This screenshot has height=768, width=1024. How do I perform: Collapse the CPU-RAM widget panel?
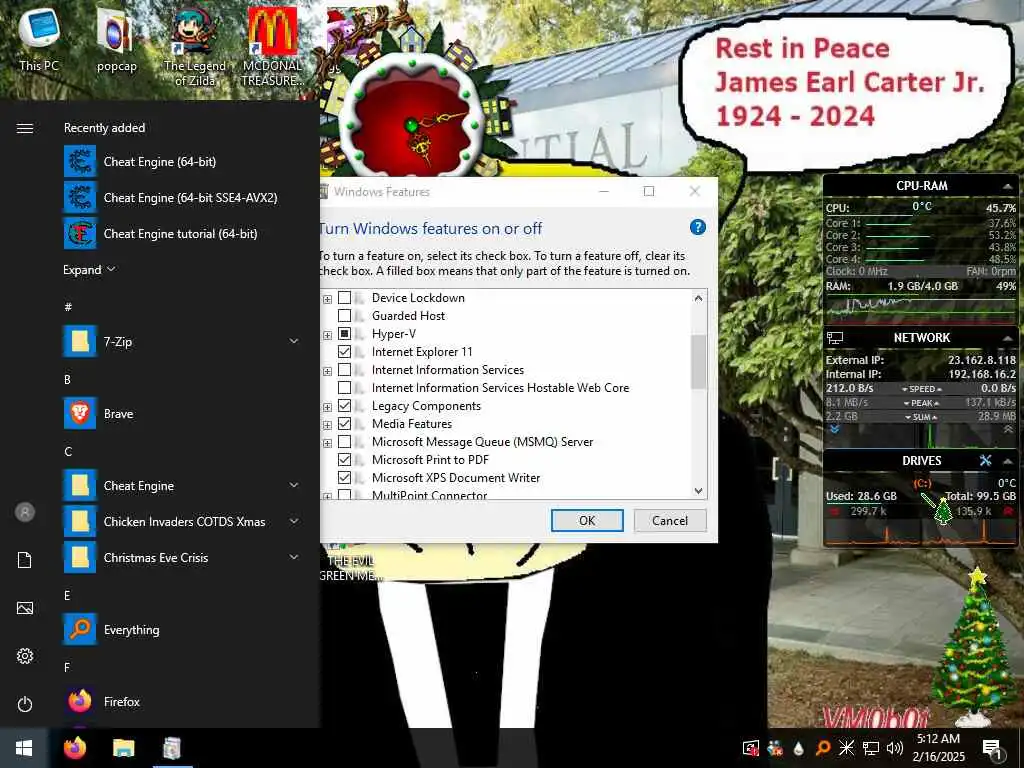pos(1008,186)
